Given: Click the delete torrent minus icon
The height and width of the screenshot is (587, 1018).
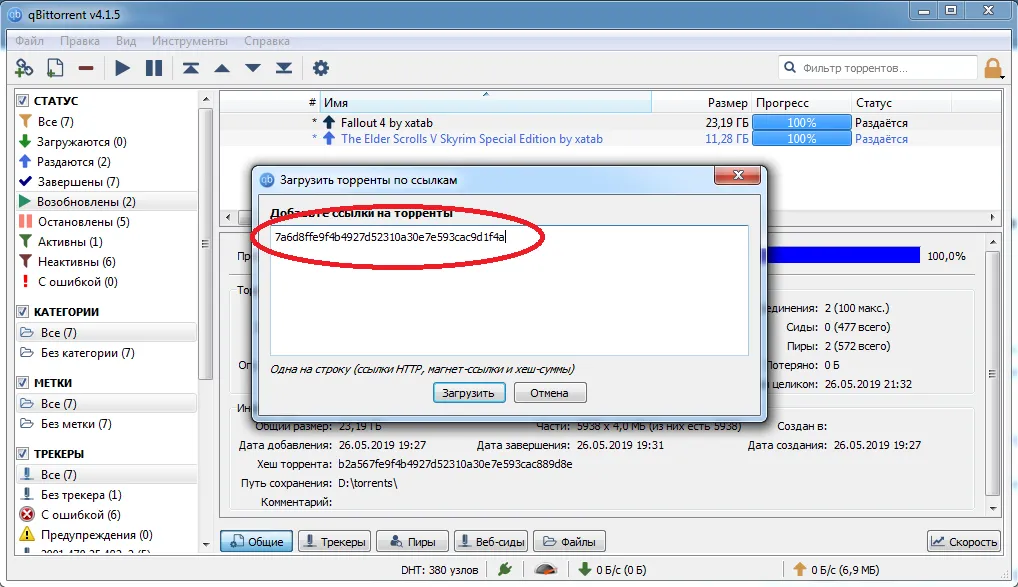Looking at the screenshot, I should 86,68.
